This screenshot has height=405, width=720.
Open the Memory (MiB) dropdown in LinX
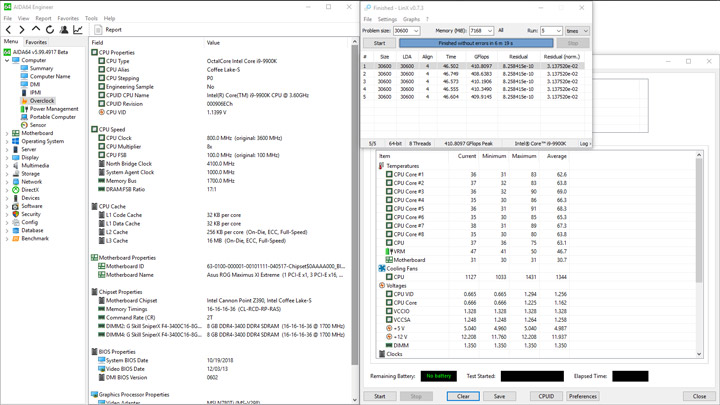[x=489, y=31]
